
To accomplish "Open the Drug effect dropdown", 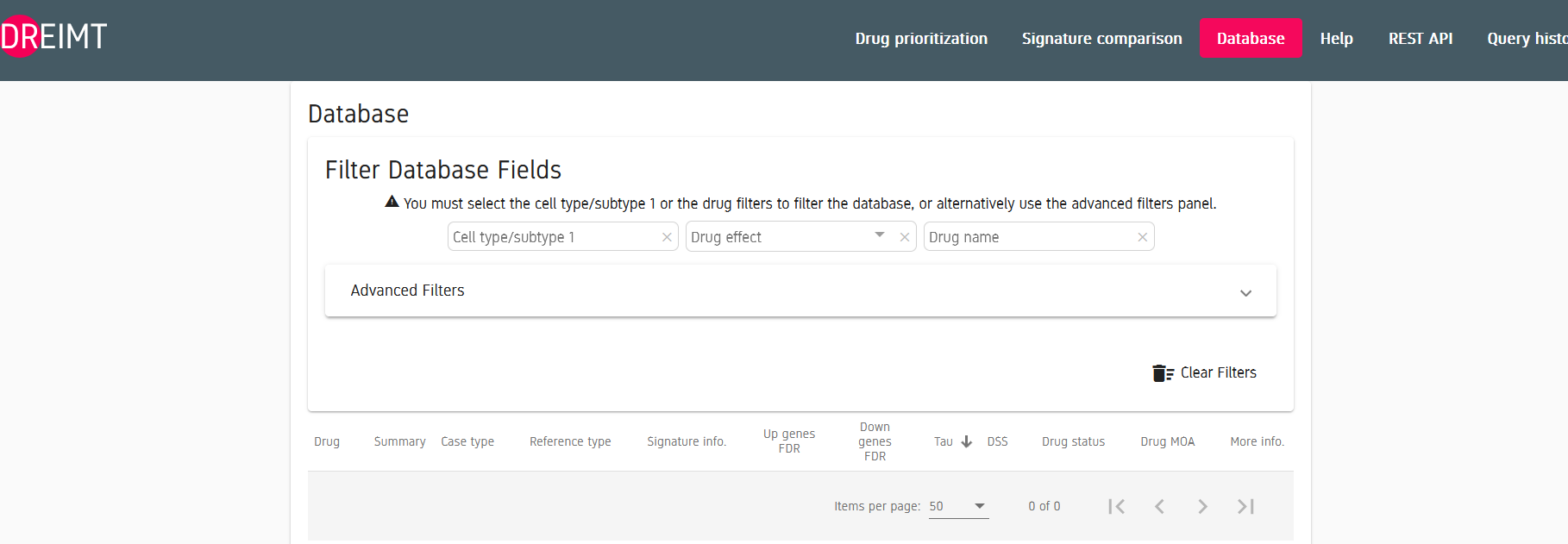I will pos(880,234).
